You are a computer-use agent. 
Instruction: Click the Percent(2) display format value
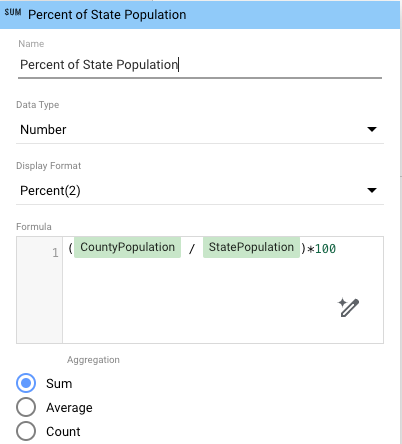tap(50, 191)
